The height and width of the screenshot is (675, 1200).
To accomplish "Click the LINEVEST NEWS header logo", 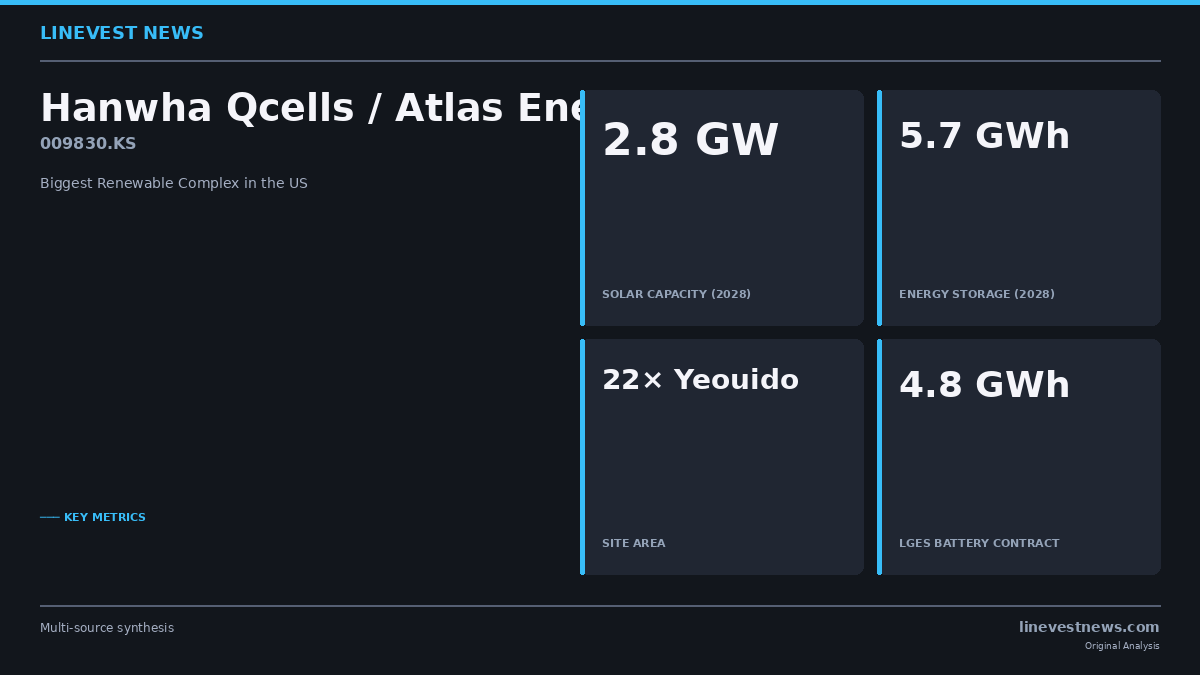I will (122, 34).
